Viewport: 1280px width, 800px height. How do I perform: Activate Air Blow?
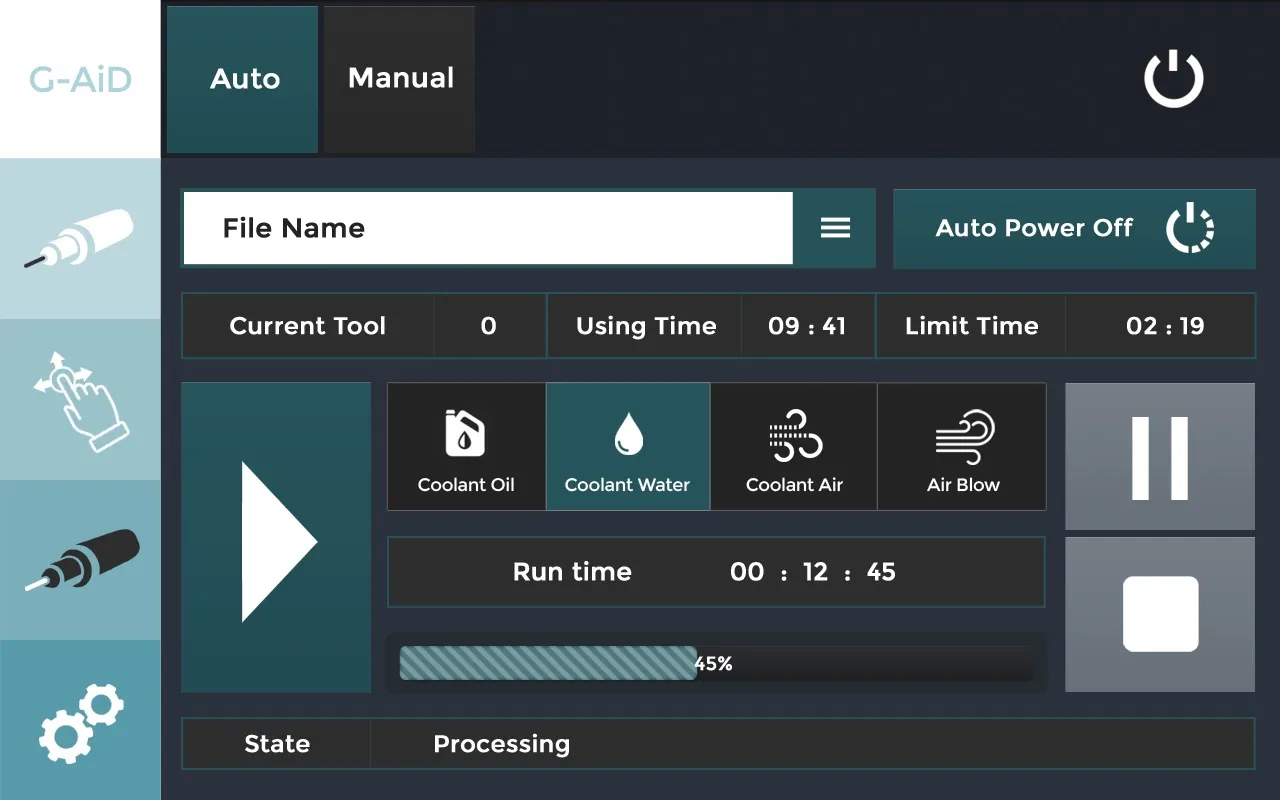[x=962, y=447]
